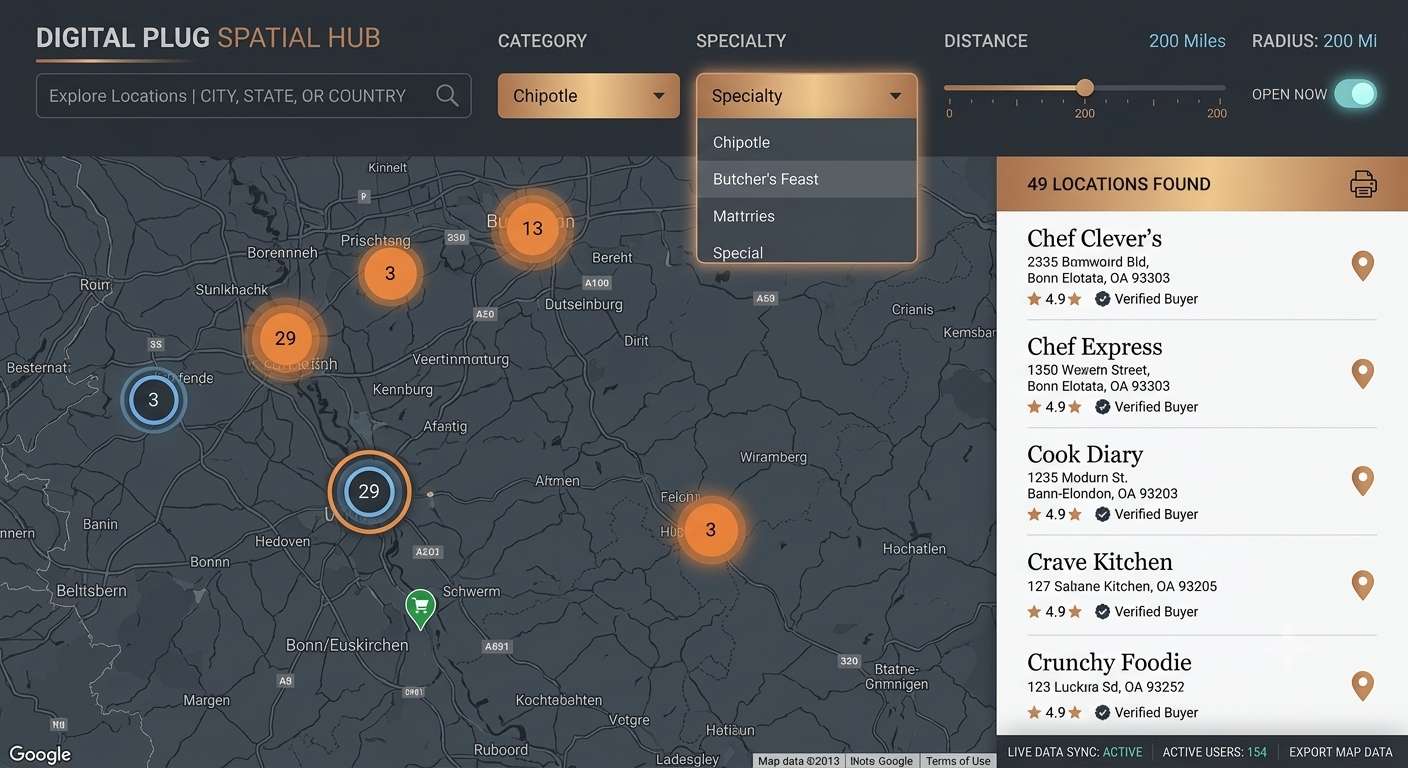
Task: Open the blue and orange ringed cluster 29
Action: tap(369, 491)
